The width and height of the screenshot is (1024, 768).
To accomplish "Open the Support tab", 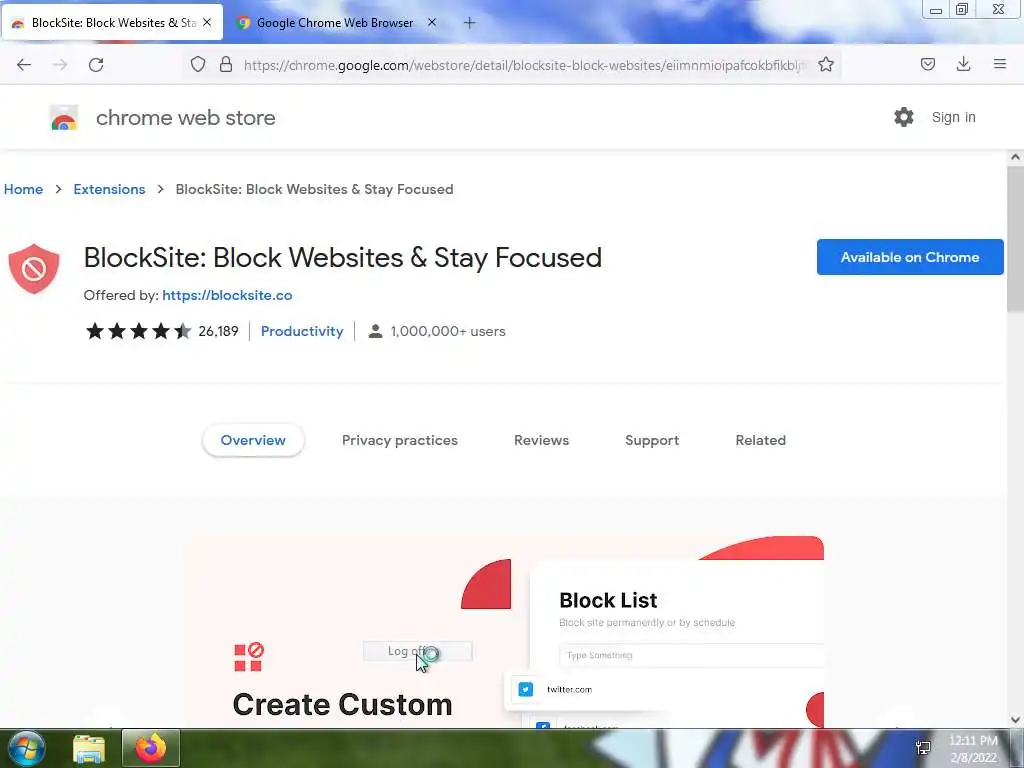I will point(652,440).
